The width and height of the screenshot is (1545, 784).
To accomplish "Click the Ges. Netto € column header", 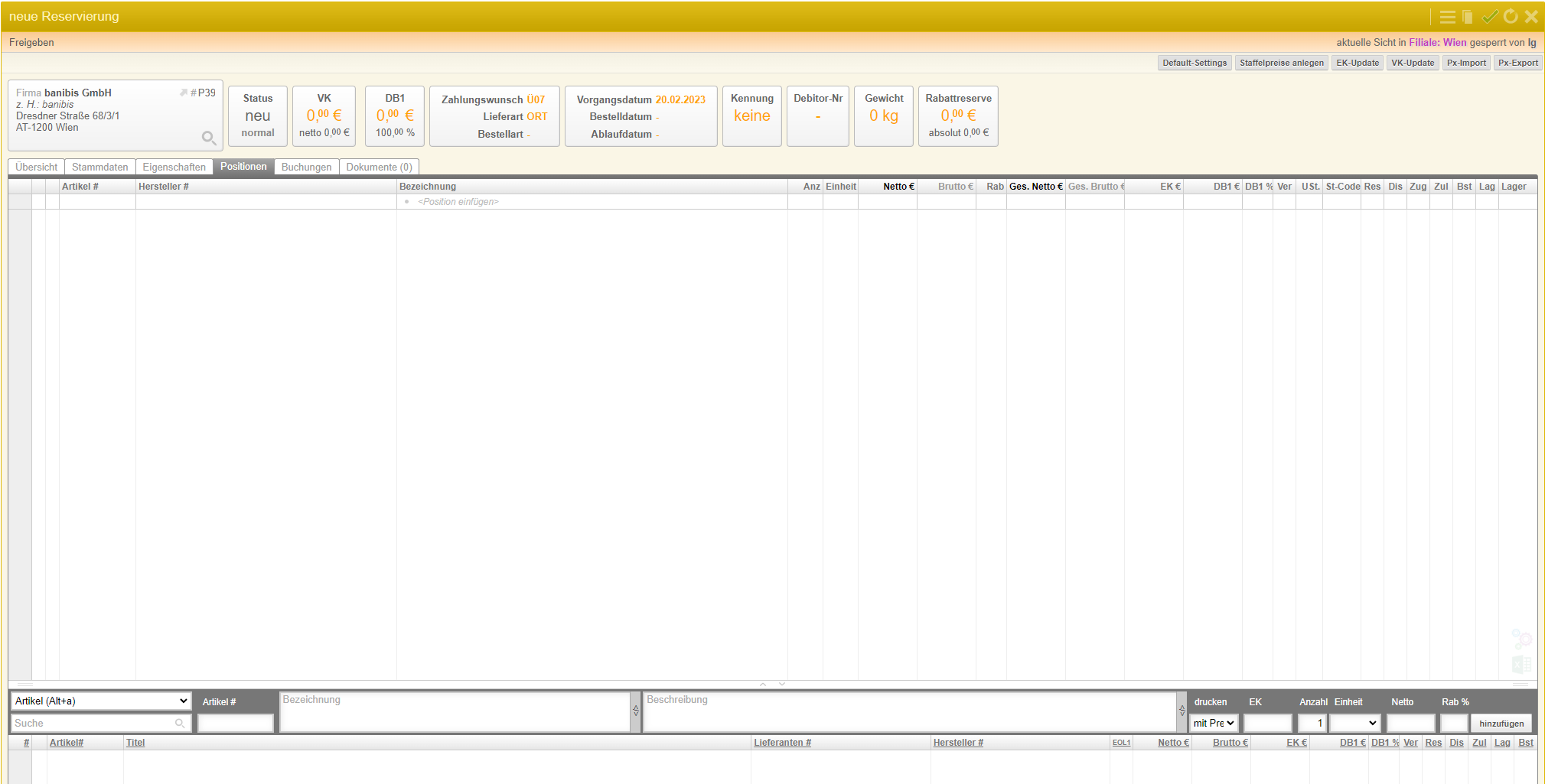I will (1035, 187).
